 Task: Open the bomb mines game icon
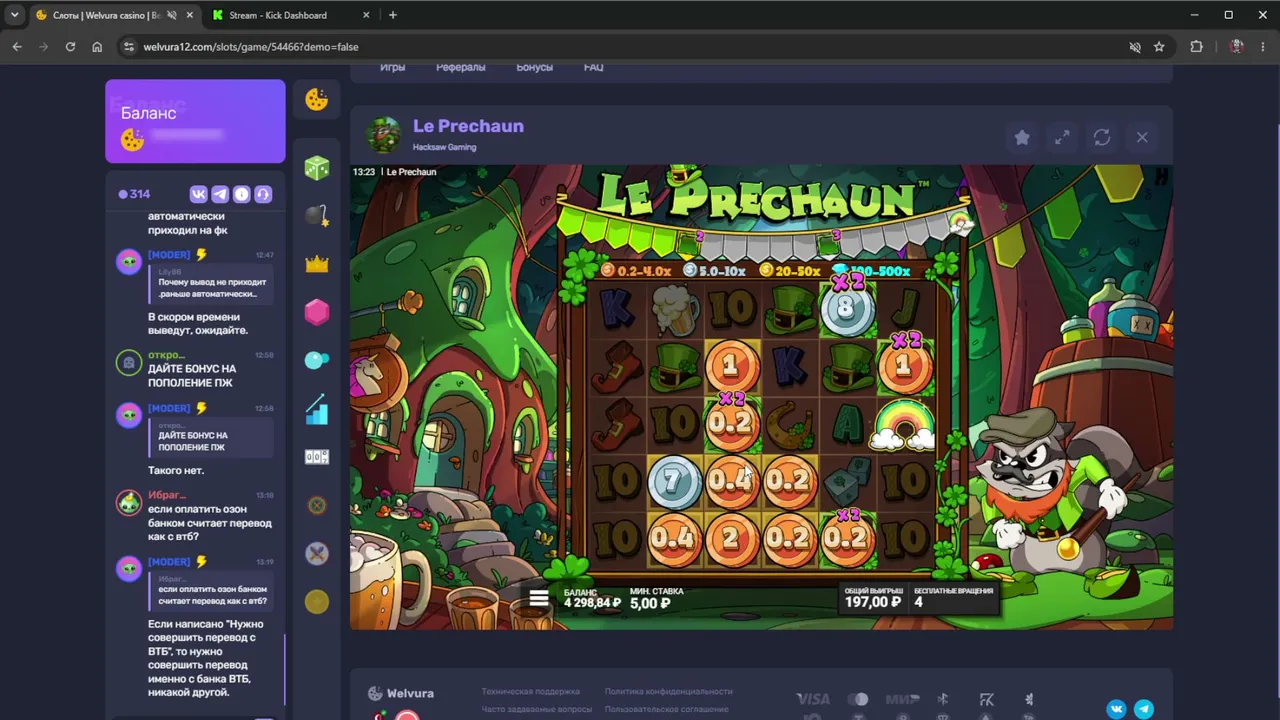[x=317, y=216]
